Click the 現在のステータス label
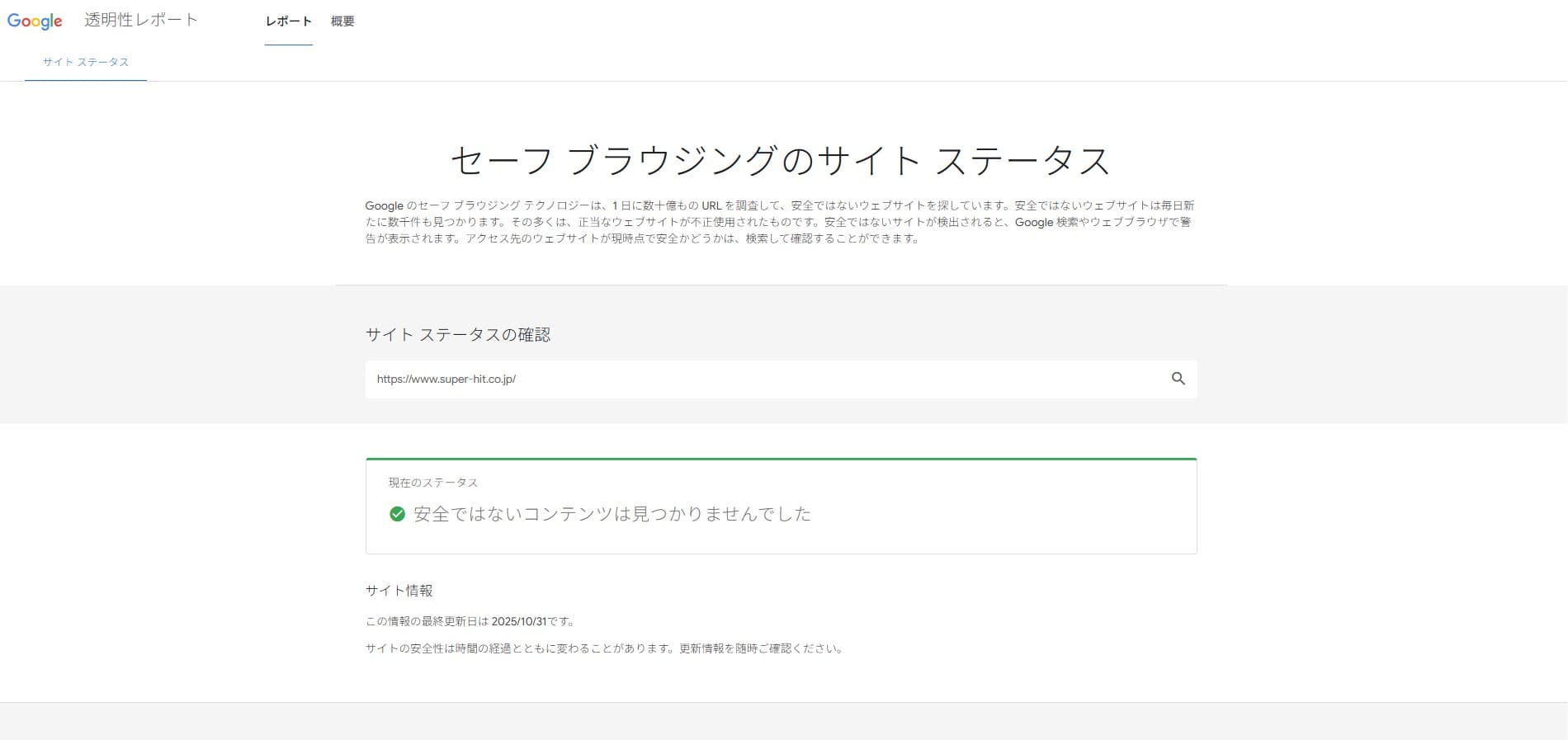 point(433,483)
